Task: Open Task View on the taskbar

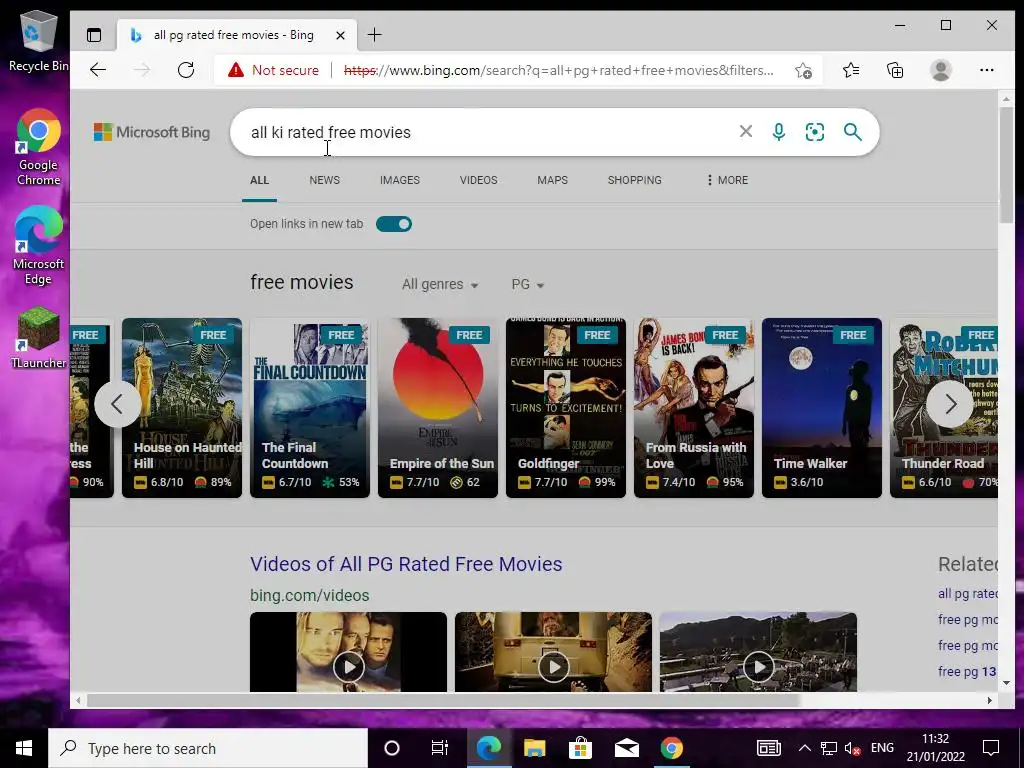Action: coord(440,748)
